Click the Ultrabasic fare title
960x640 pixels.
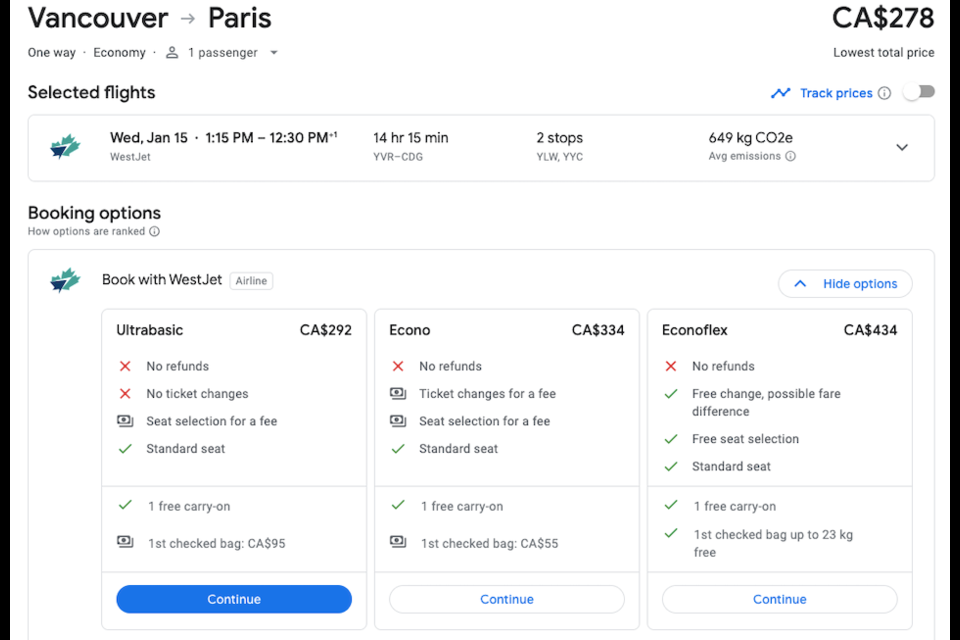149,330
